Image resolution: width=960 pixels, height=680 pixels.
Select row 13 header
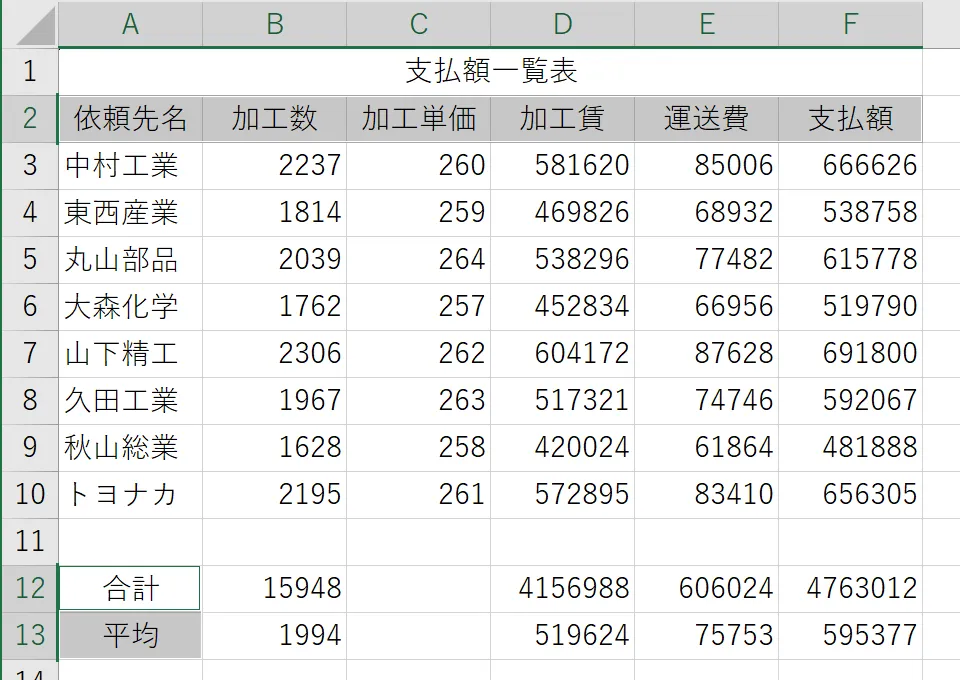click(31, 636)
